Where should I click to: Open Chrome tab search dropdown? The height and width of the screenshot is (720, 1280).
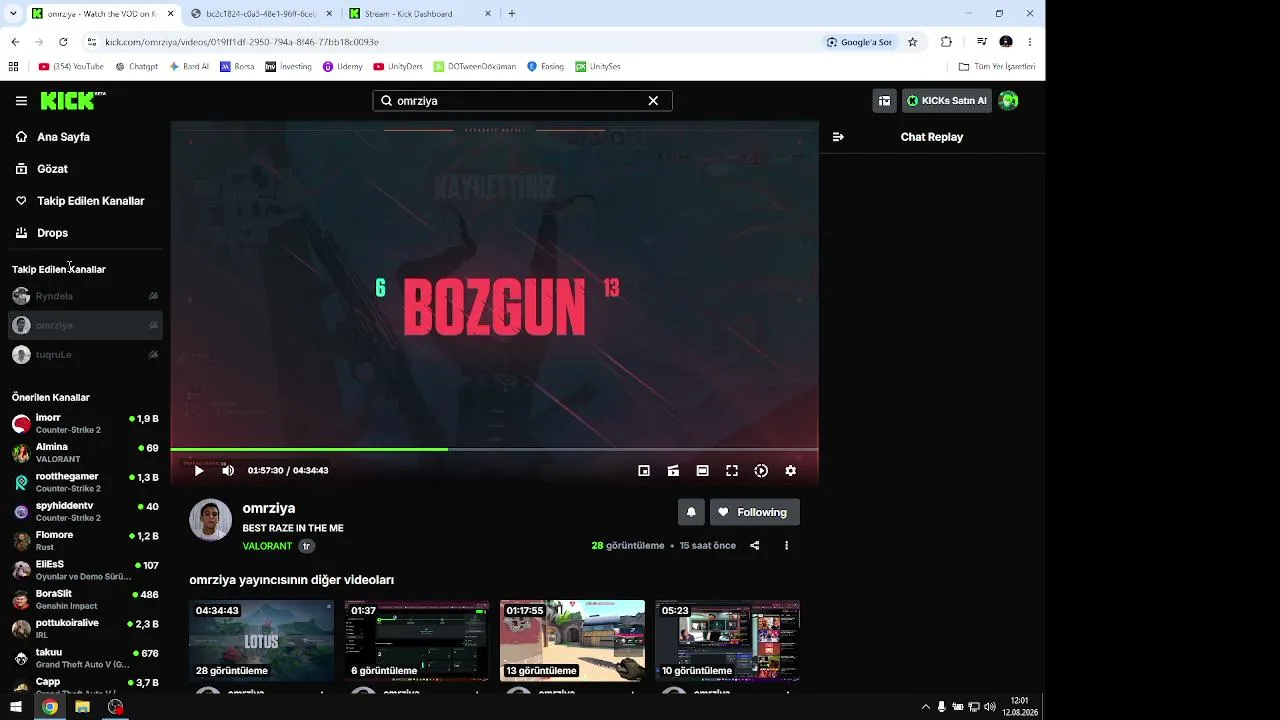(13, 14)
